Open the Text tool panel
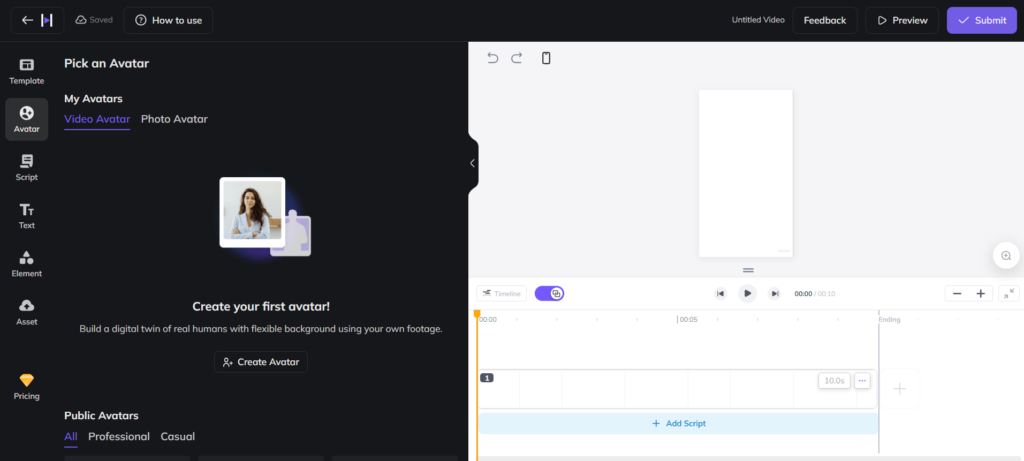This screenshot has width=1024, height=461. [27, 214]
